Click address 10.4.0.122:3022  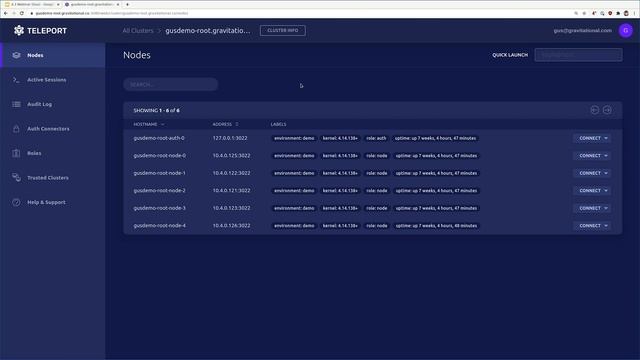click(231, 173)
